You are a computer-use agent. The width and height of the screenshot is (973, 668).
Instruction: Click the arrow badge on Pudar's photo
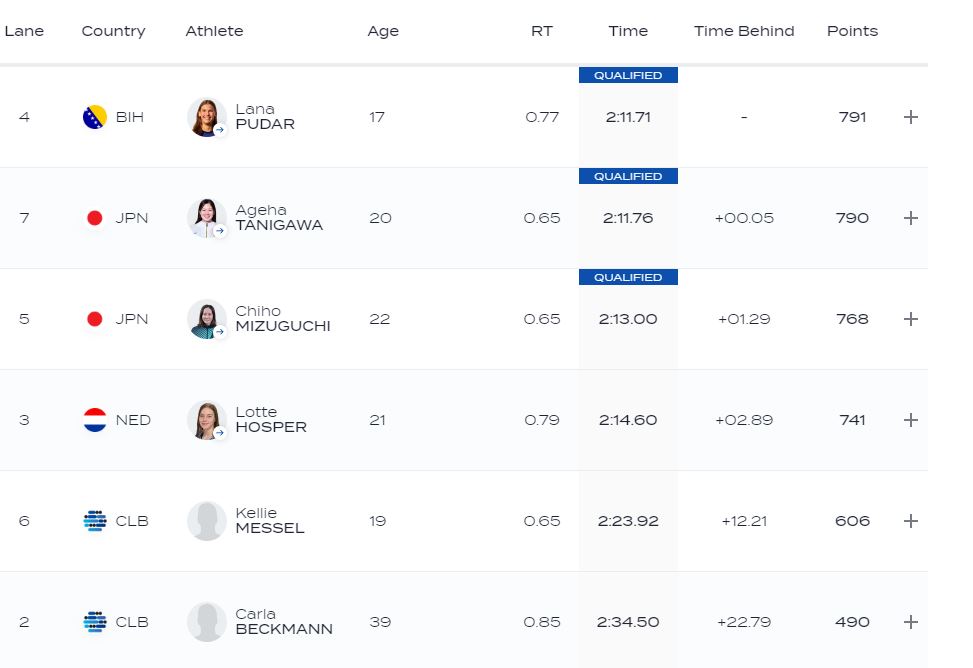[219, 130]
